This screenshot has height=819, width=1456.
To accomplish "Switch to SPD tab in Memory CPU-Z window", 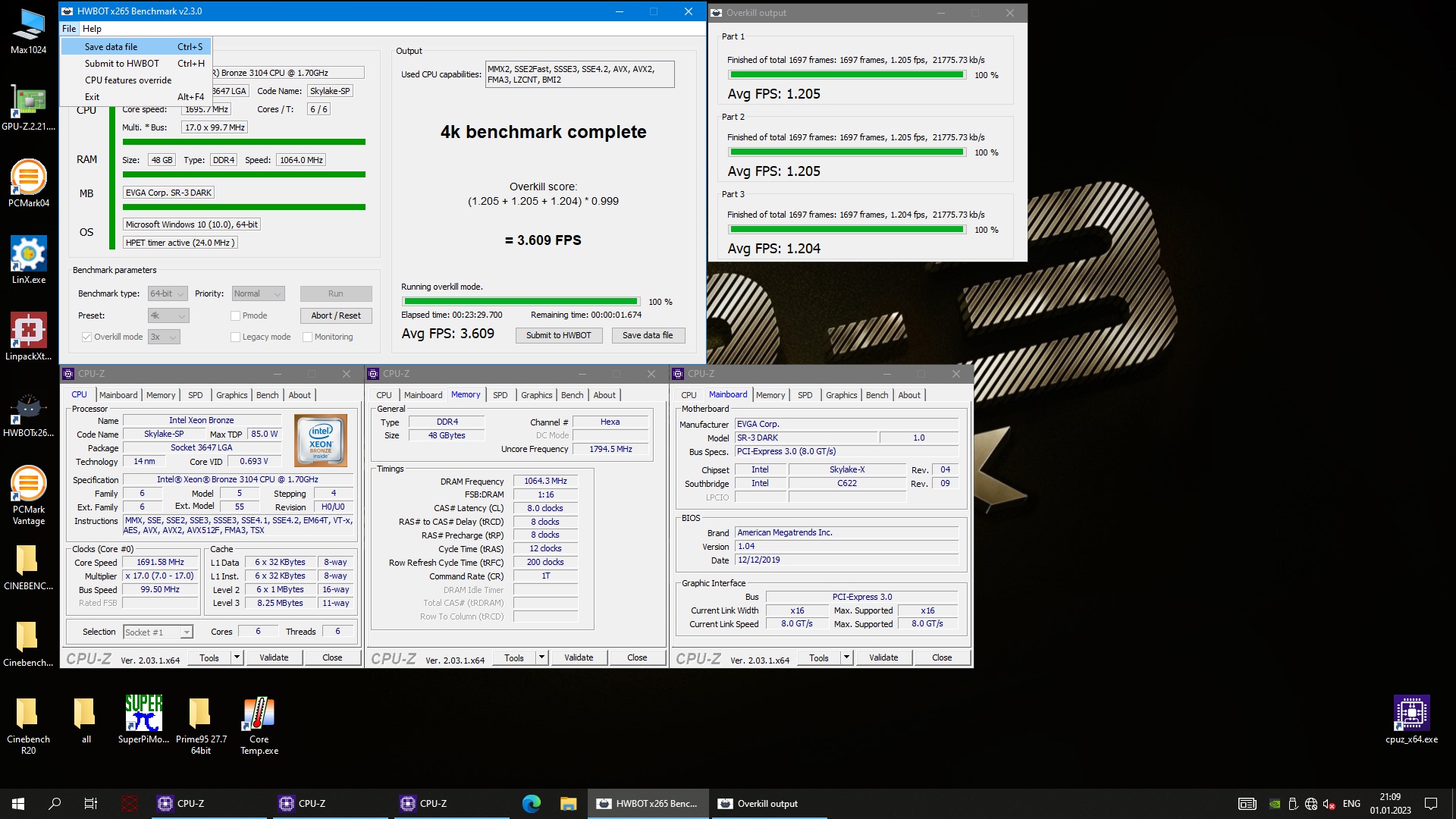I will click(500, 395).
